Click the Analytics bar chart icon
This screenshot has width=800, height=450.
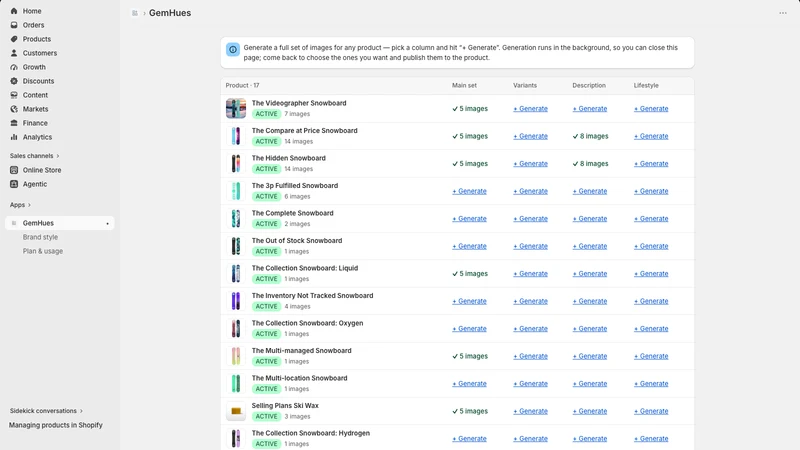(x=14, y=137)
